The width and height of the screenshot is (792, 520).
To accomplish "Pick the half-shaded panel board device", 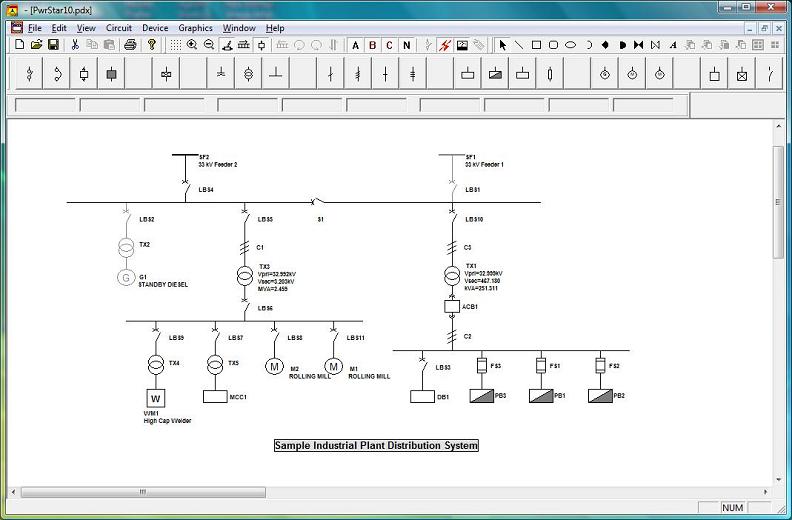I will [x=495, y=74].
